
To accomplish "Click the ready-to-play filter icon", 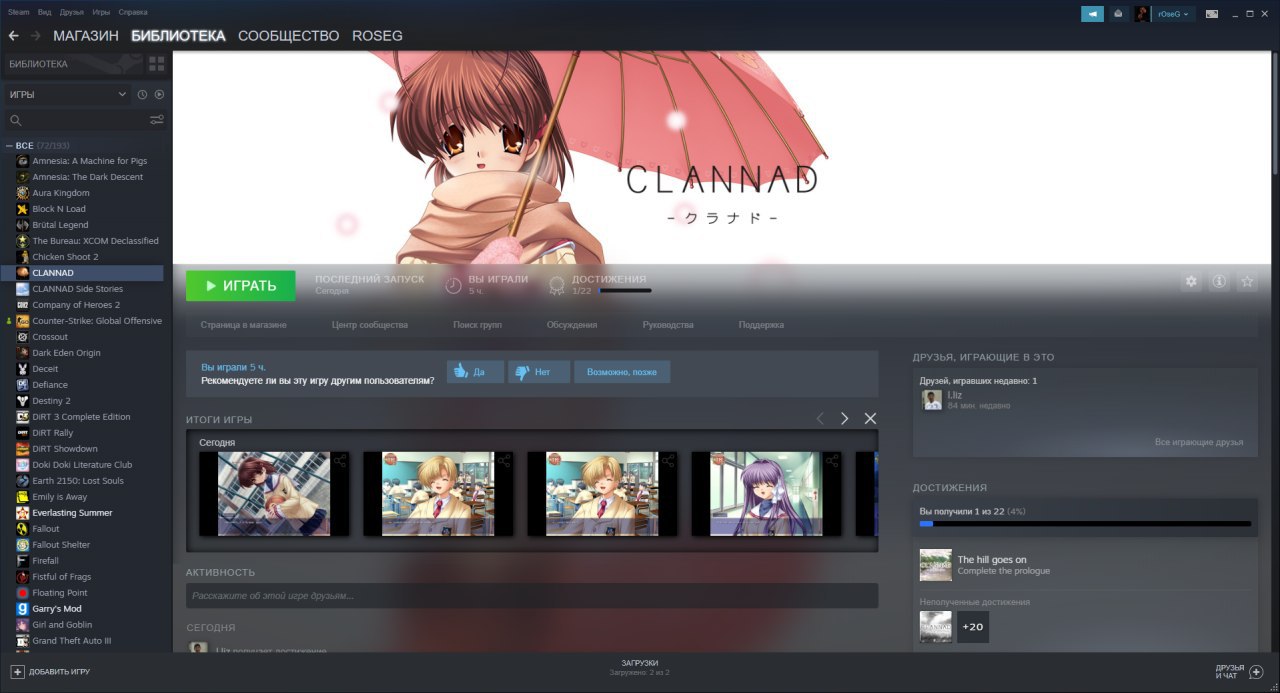I will tap(159, 94).
